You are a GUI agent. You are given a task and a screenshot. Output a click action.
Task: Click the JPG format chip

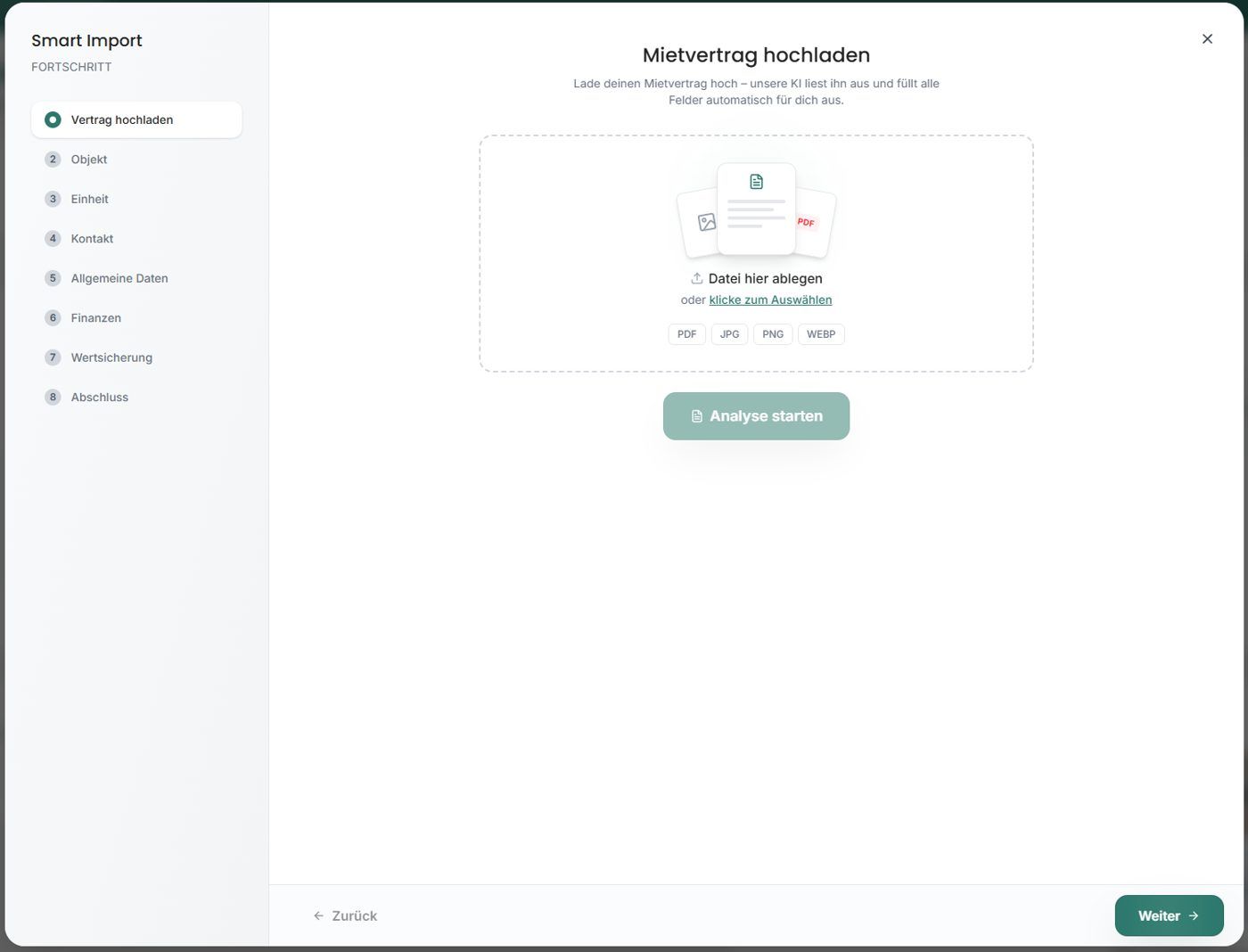pos(729,334)
